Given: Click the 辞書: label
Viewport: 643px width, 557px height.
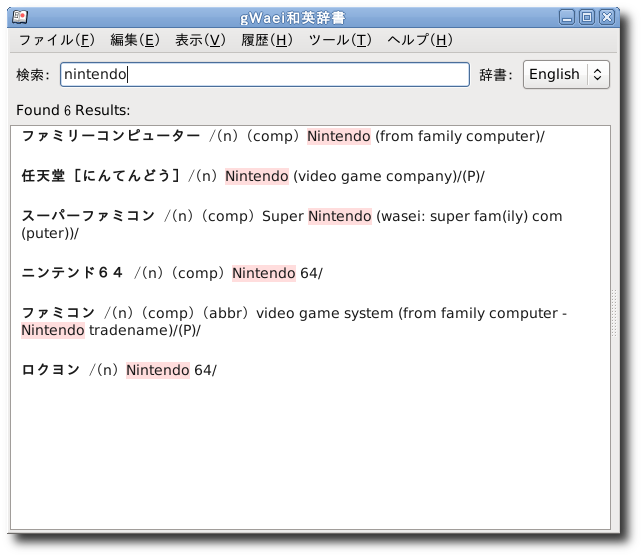Looking at the screenshot, I should coord(496,75).
